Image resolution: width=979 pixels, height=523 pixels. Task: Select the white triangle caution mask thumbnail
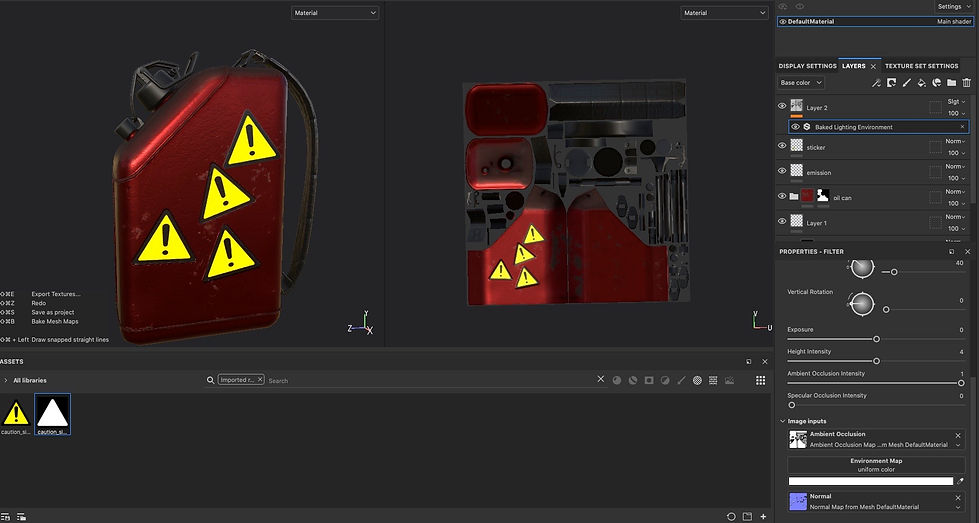[52, 413]
